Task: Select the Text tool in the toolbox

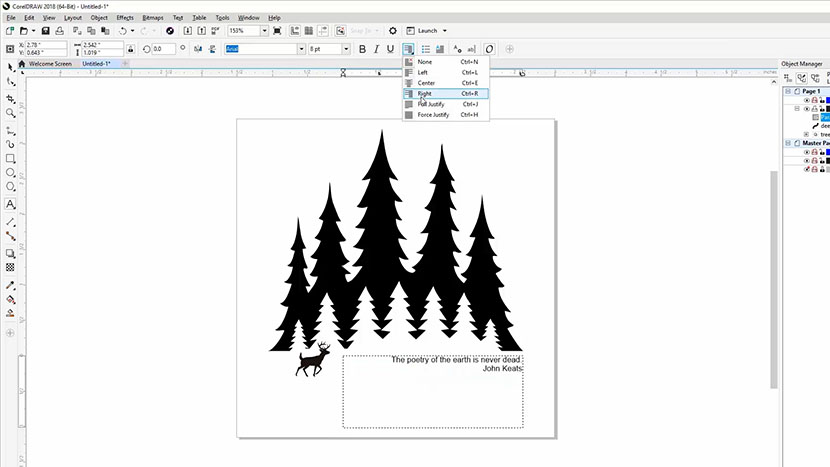Action: point(10,203)
